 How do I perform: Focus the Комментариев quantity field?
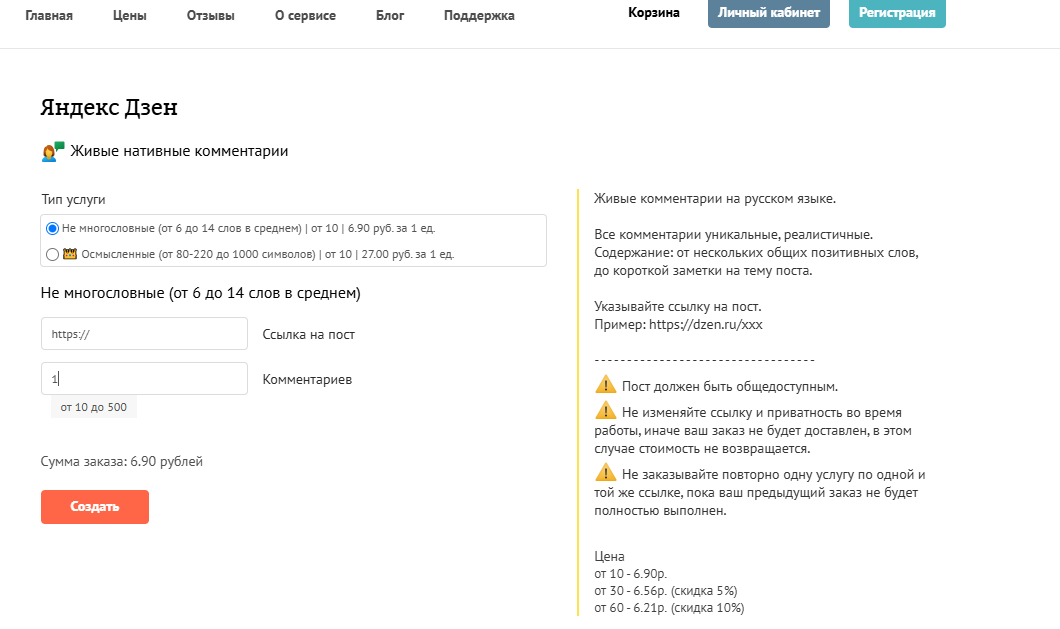(144, 379)
